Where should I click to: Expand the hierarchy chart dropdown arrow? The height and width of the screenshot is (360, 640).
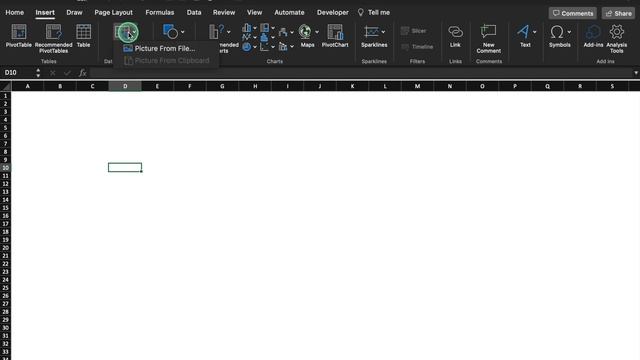pos(273,28)
